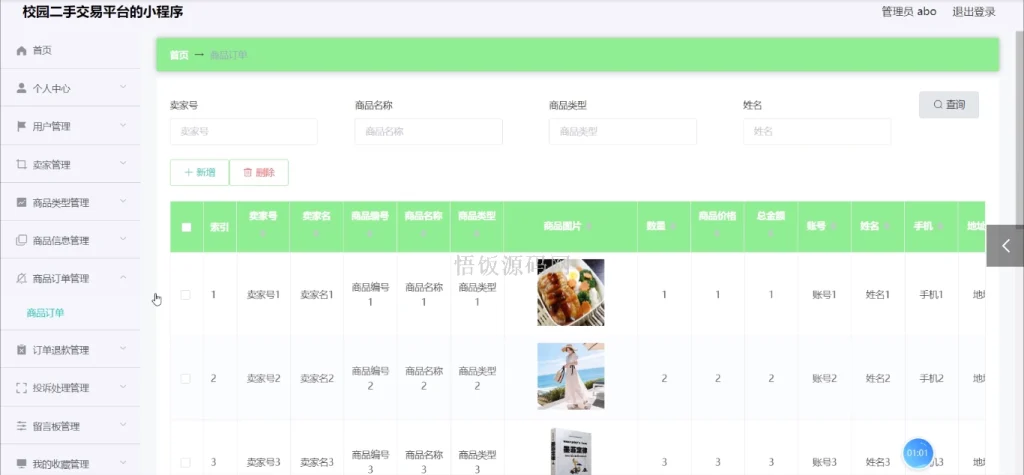The width and height of the screenshot is (1024, 475).
Task: Tick the checkbox for the 卖家号1 row
Action: click(x=185, y=295)
